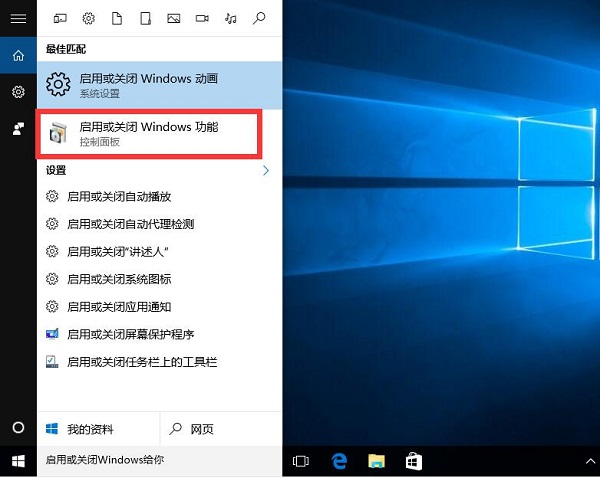The width and height of the screenshot is (600, 478).
Task: Open 启用或关闭任务栏上的工具栏 result
Action: [160, 362]
